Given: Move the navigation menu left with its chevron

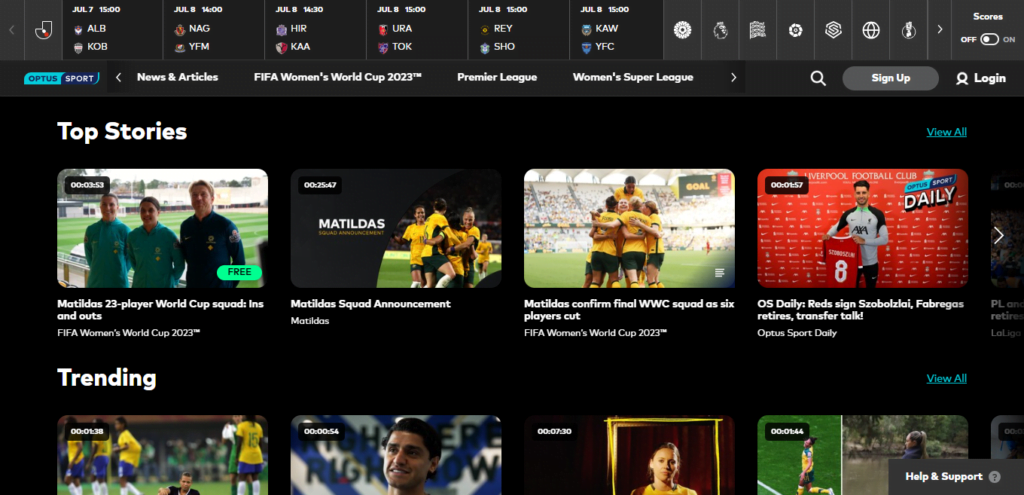Looking at the screenshot, I should 118,78.
